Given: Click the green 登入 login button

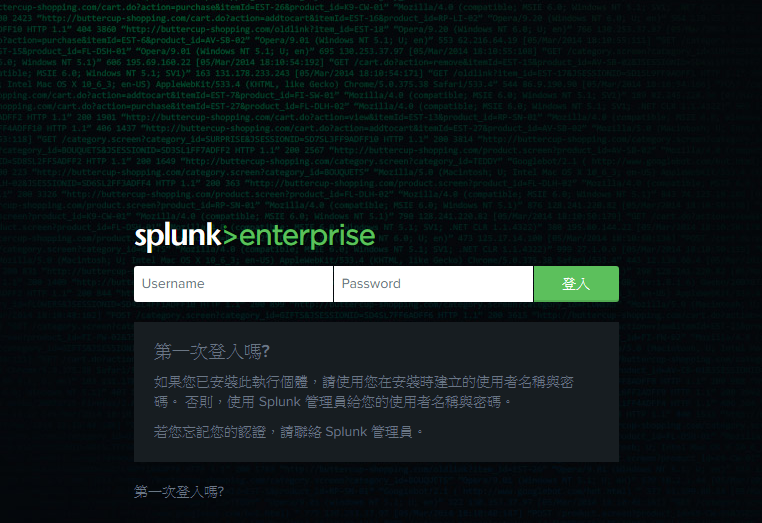Looking at the screenshot, I should (576, 284).
